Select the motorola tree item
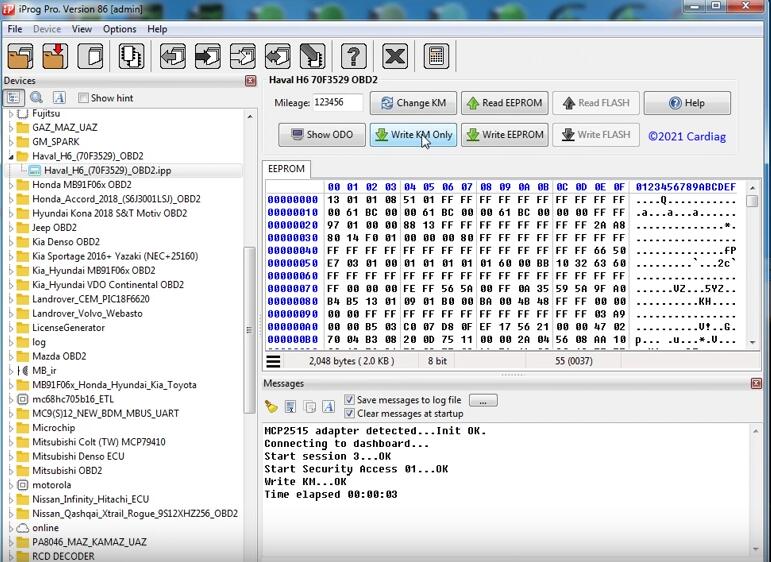771x562 pixels. pyautogui.click(x=52, y=485)
